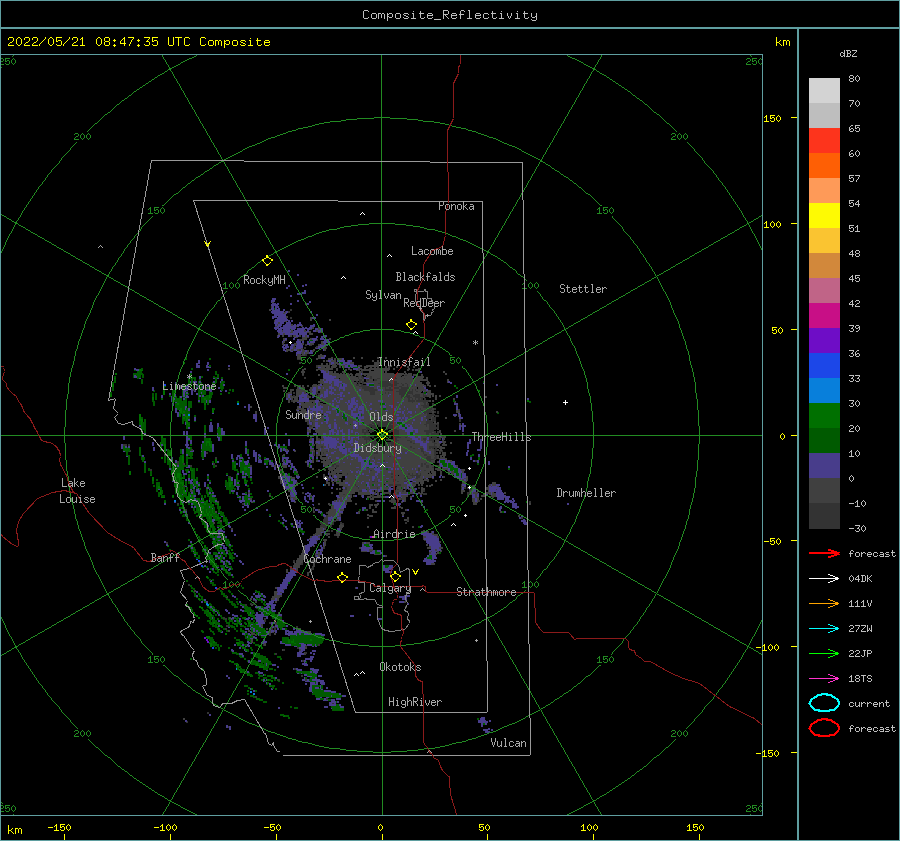The width and height of the screenshot is (900, 841).
Task: Click the Okotoks city label
Action: click(x=401, y=666)
